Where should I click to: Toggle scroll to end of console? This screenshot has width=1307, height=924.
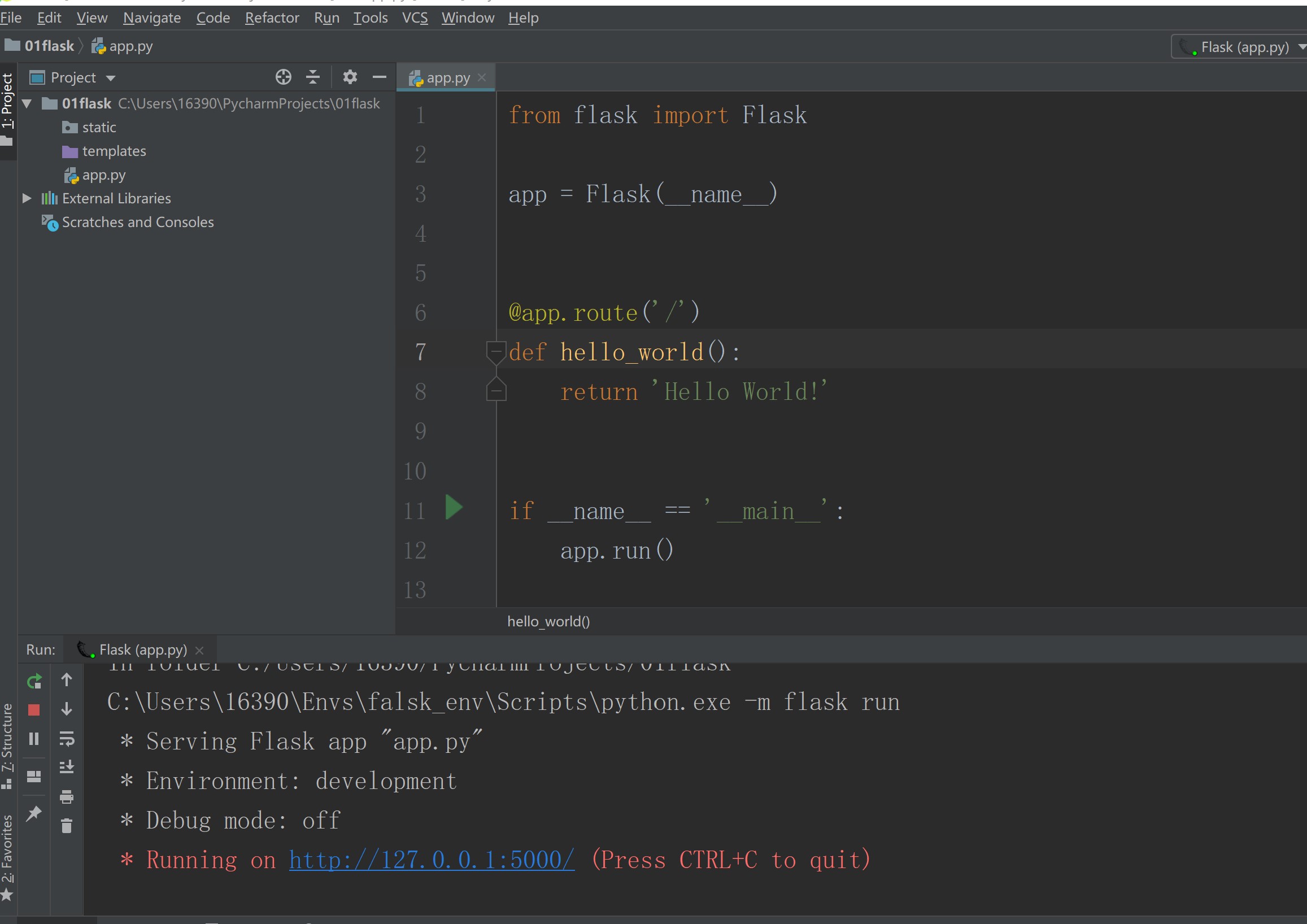pyautogui.click(x=67, y=767)
